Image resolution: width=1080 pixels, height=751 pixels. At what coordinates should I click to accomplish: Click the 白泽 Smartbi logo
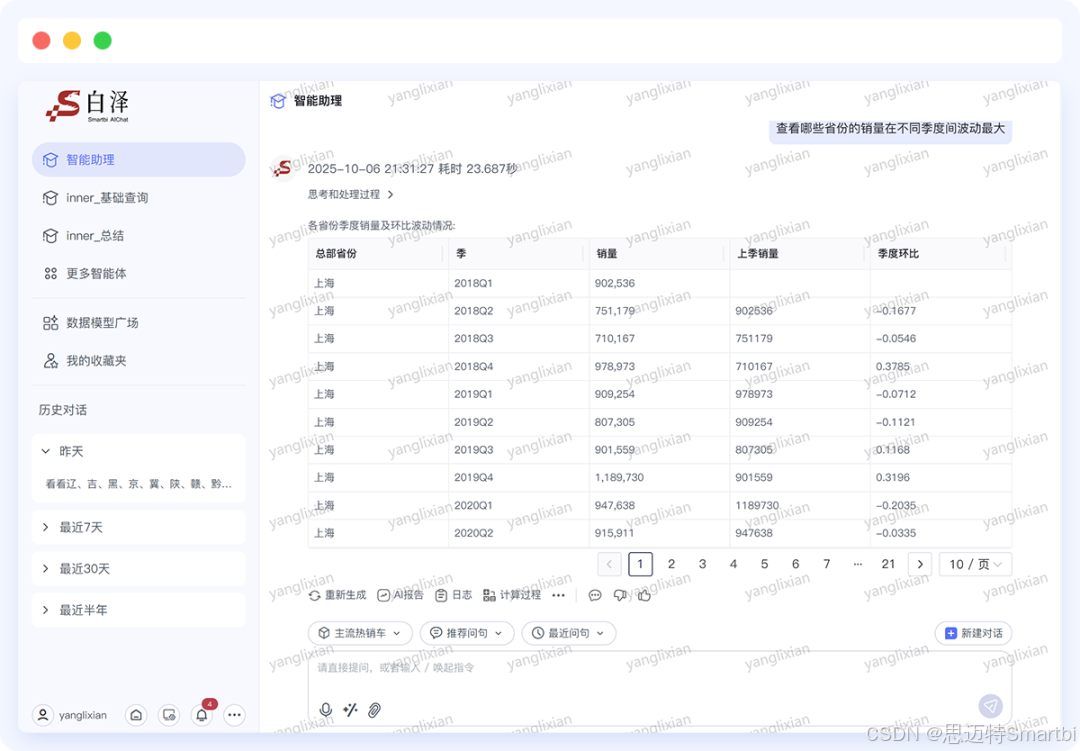click(x=87, y=106)
